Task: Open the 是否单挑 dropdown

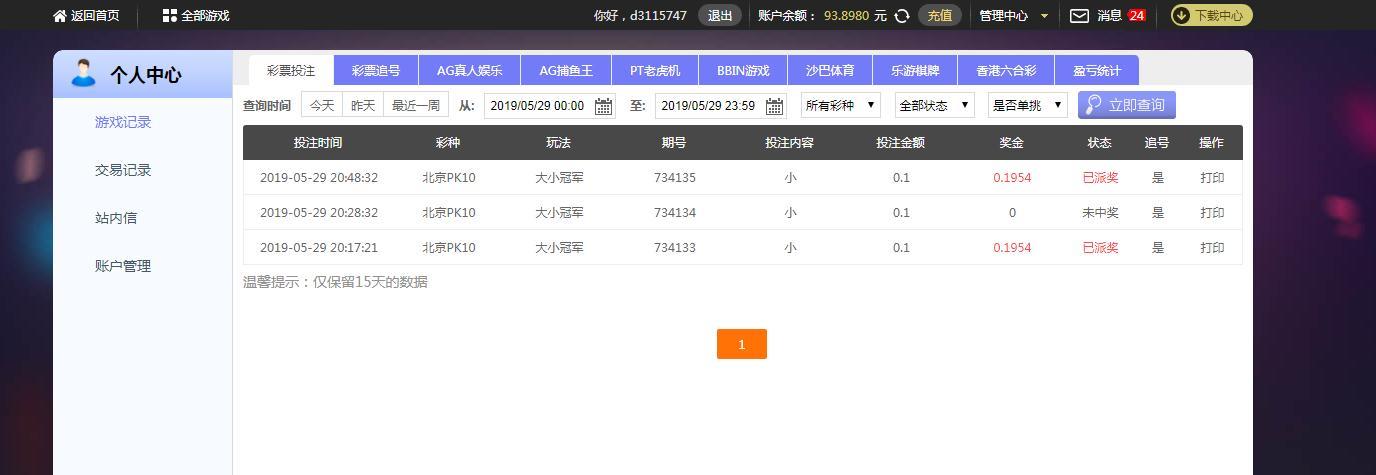Action: tap(1027, 105)
